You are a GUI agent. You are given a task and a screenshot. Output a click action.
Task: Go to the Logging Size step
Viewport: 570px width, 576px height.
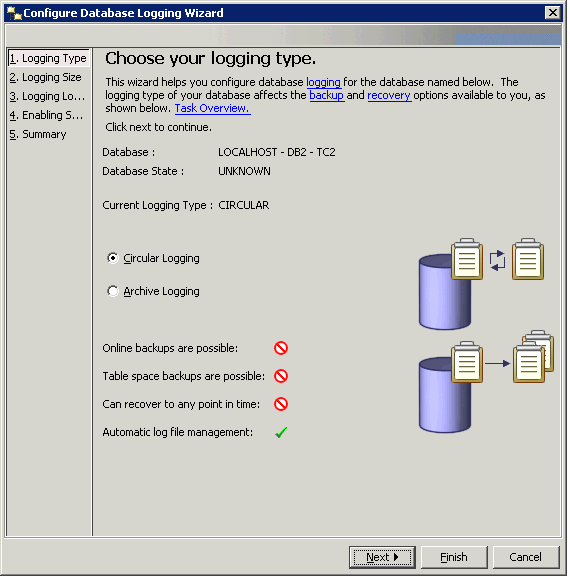46,77
